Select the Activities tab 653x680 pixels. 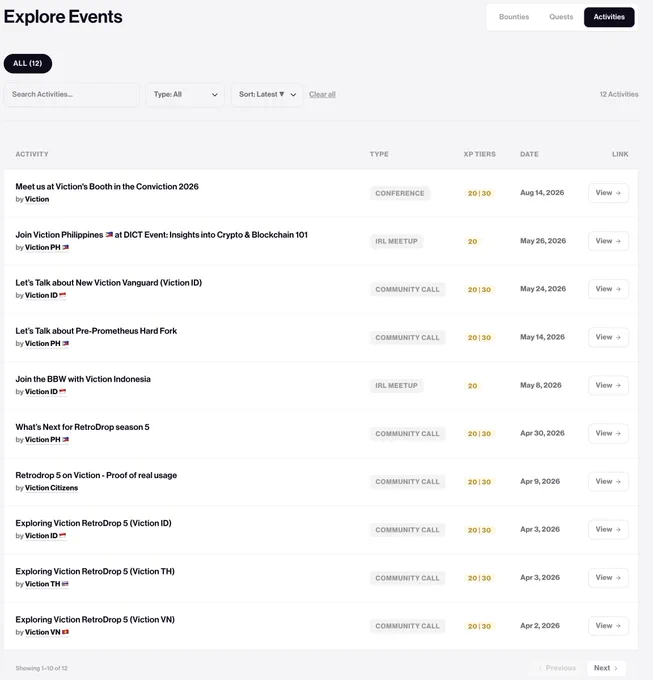tap(609, 17)
